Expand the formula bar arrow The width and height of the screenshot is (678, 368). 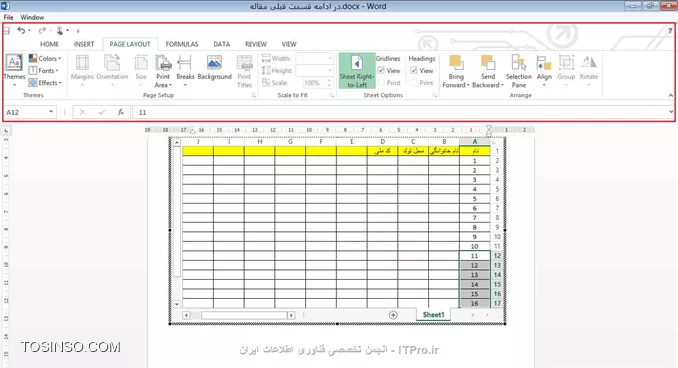point(671,112)
